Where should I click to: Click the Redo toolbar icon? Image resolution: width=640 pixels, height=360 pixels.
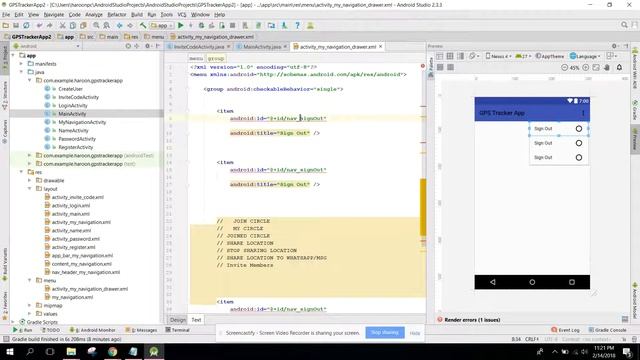[x=49, y=25]
